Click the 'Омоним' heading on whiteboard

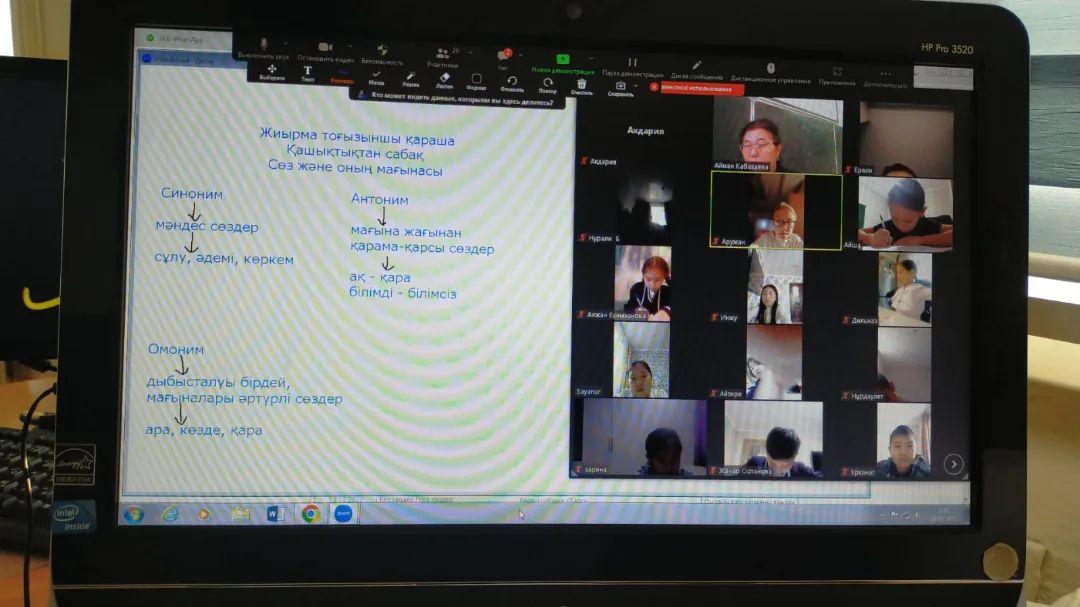click(176, 349)
